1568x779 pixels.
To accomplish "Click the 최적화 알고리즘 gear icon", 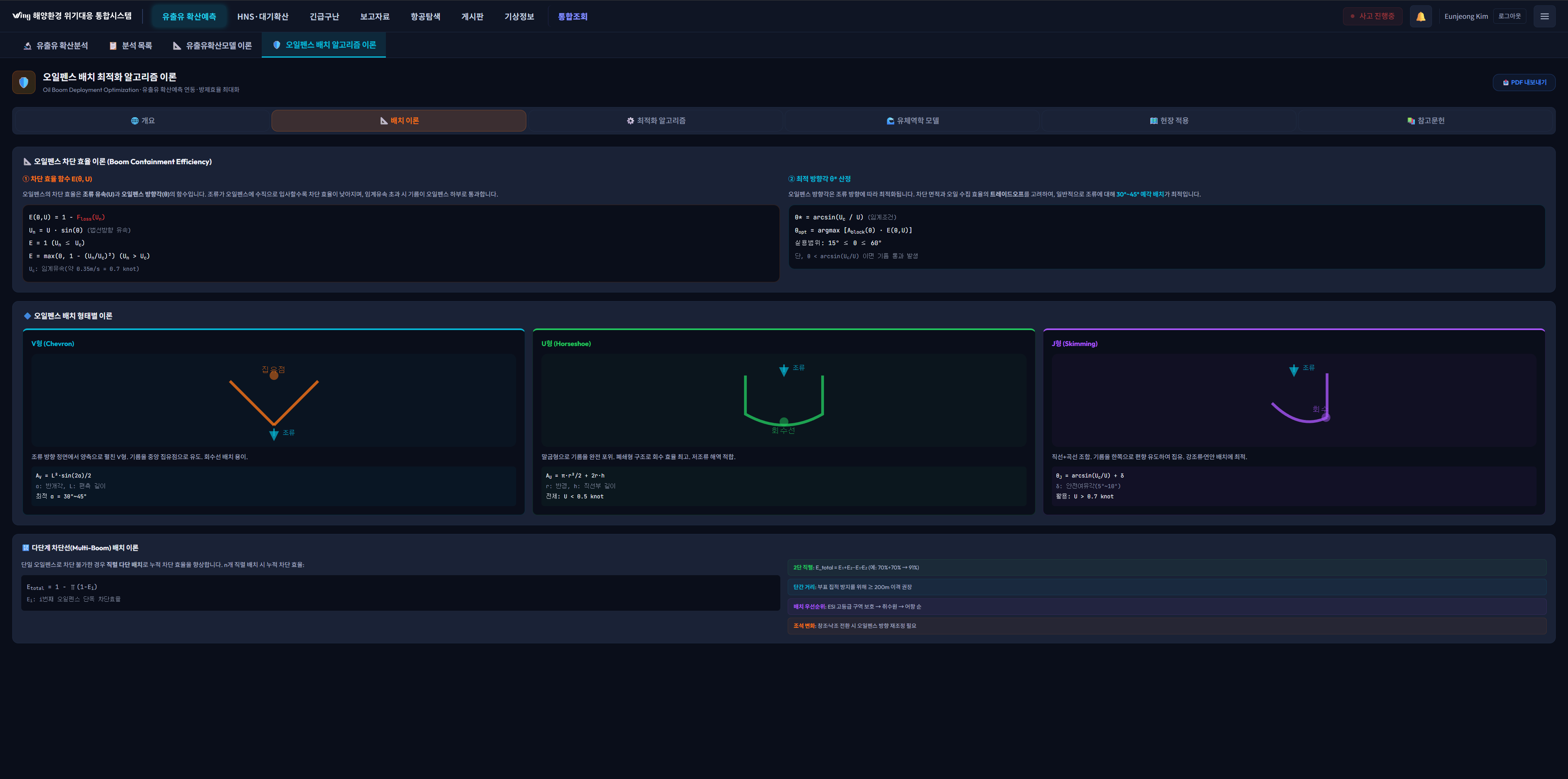I will click(630, 121).
